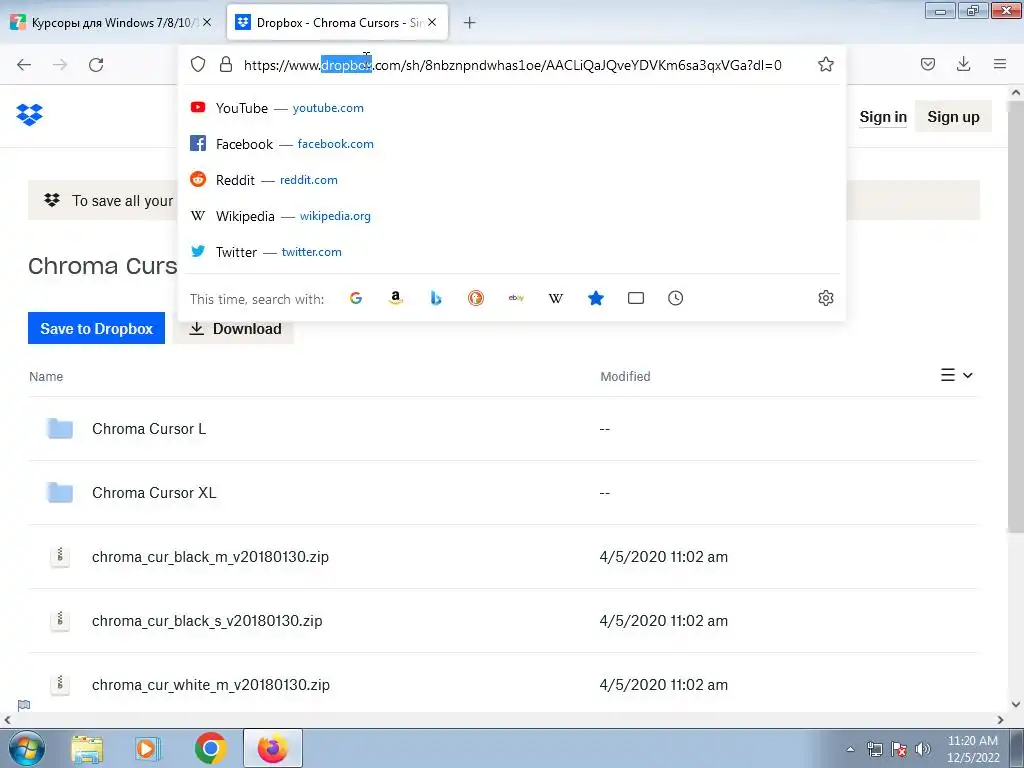Click the Chroma Cursor L folder icon
This screenshot has width=1024, height=768.
click(60, 428)
